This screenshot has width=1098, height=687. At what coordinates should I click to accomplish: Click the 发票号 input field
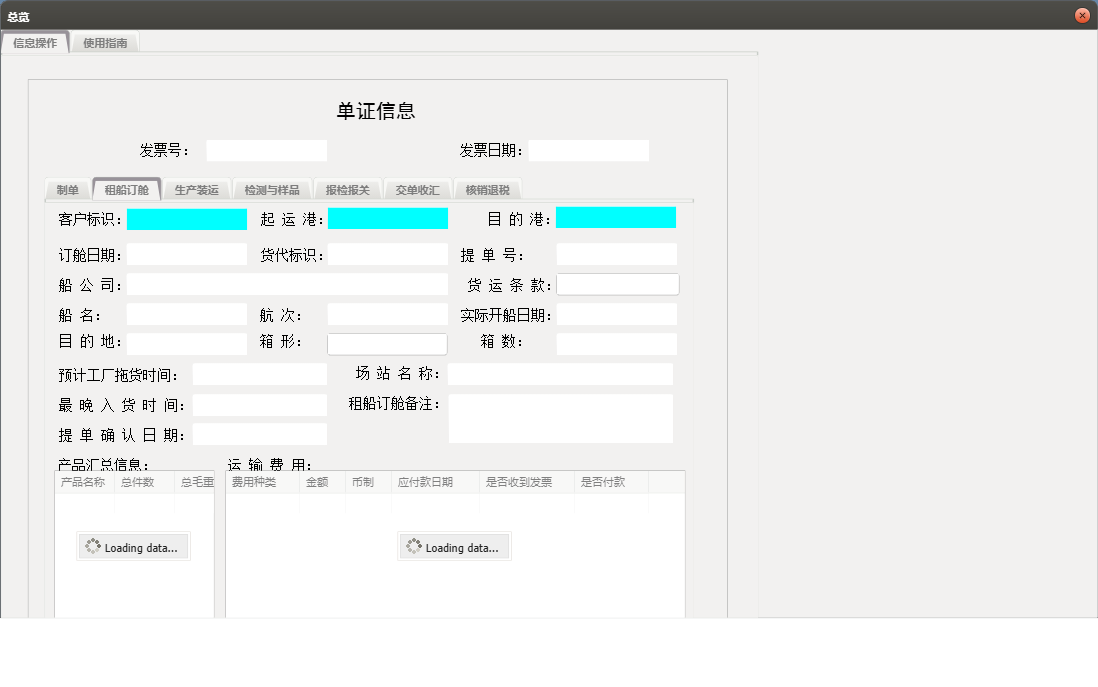click(x=266, y=149)
